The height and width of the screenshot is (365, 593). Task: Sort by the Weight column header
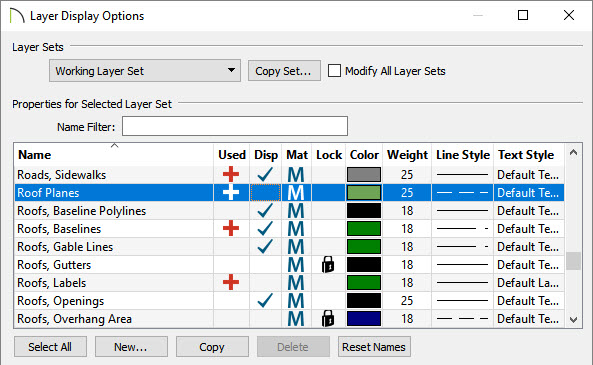pos(407,155)
